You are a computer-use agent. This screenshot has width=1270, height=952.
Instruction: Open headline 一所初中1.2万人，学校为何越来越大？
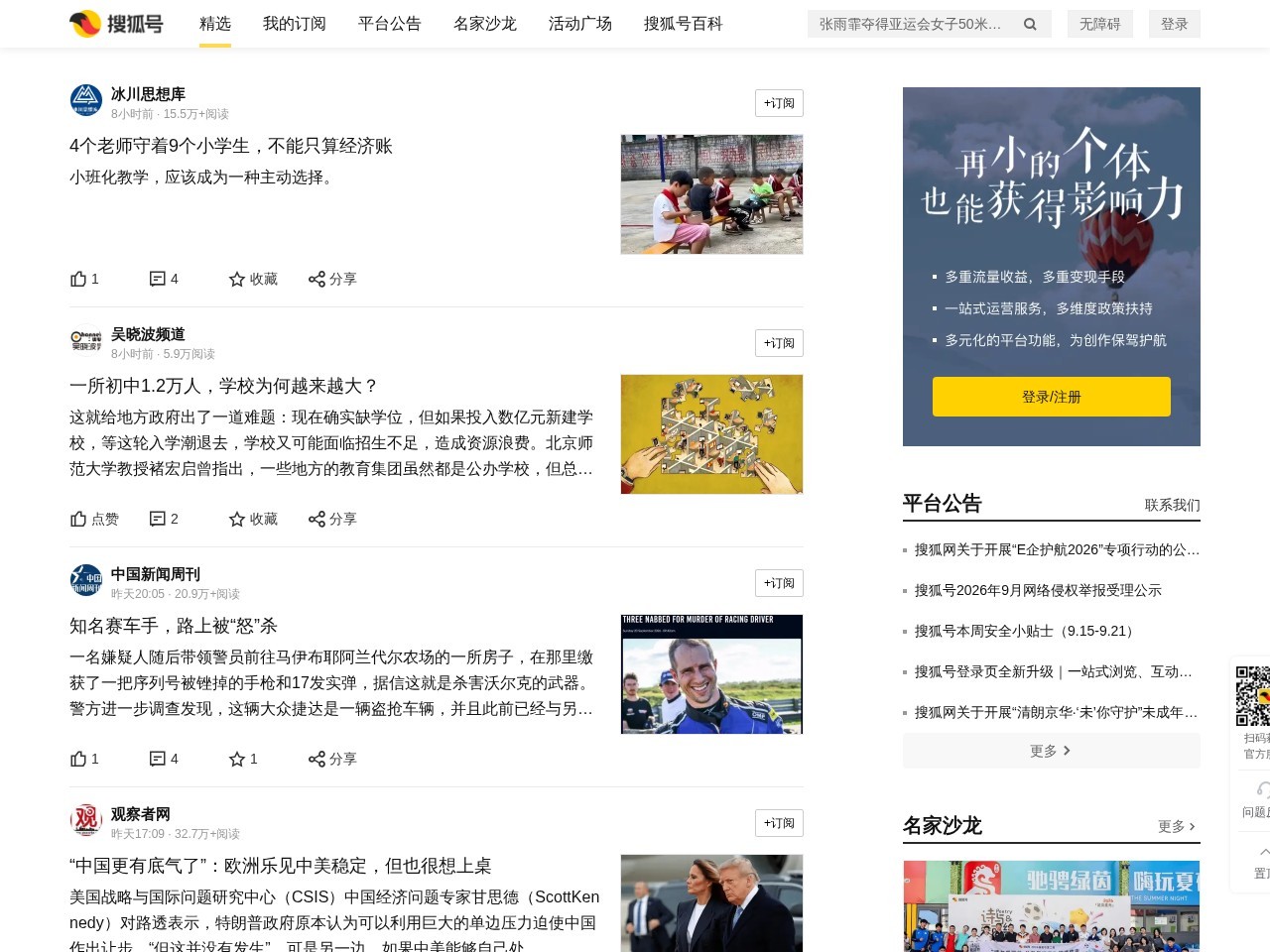[x=224, y=386]
